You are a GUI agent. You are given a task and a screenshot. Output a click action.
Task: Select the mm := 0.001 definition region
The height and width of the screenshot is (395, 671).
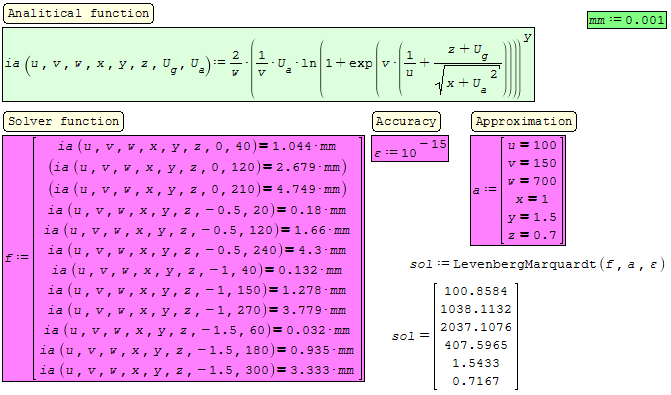[x=626, y=20]
